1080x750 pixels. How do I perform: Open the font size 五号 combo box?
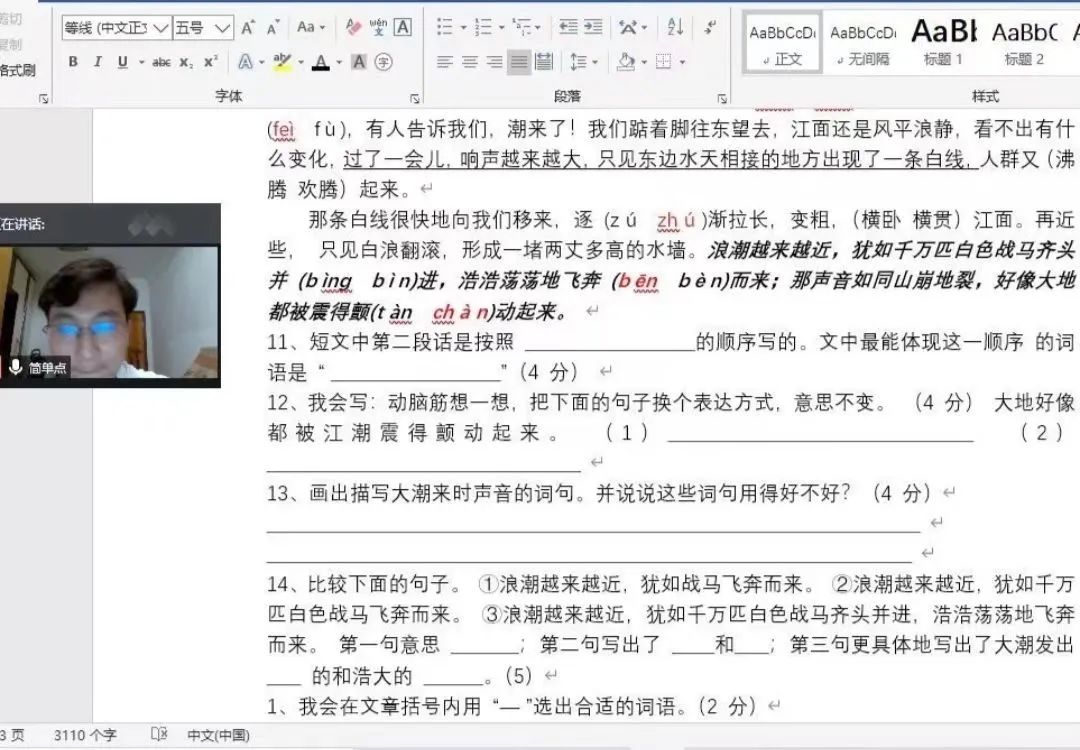pyautogui.click(x=202, y=28)
